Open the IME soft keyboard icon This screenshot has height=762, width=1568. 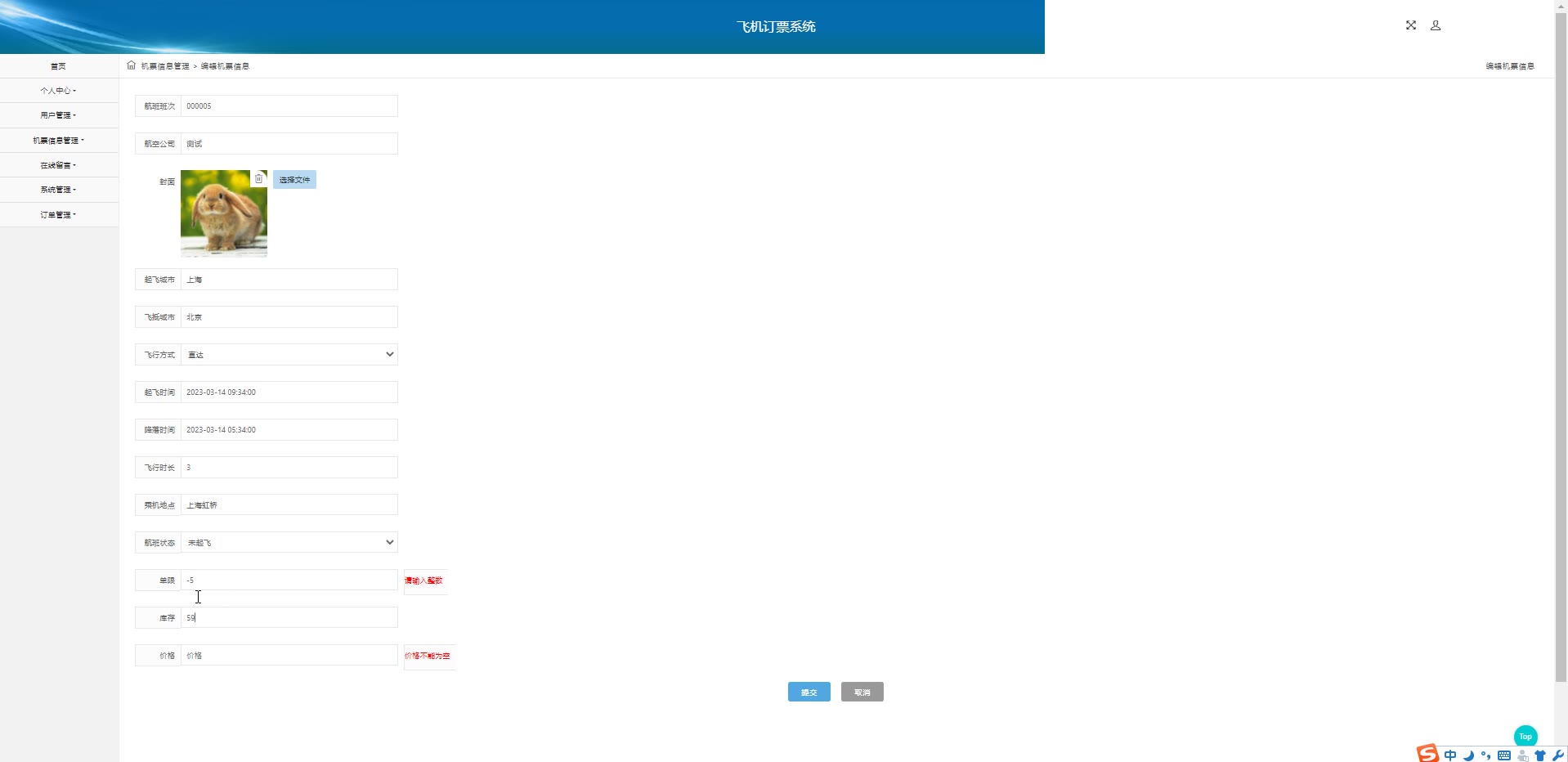pyautogui.click(x=1504, y=755)
